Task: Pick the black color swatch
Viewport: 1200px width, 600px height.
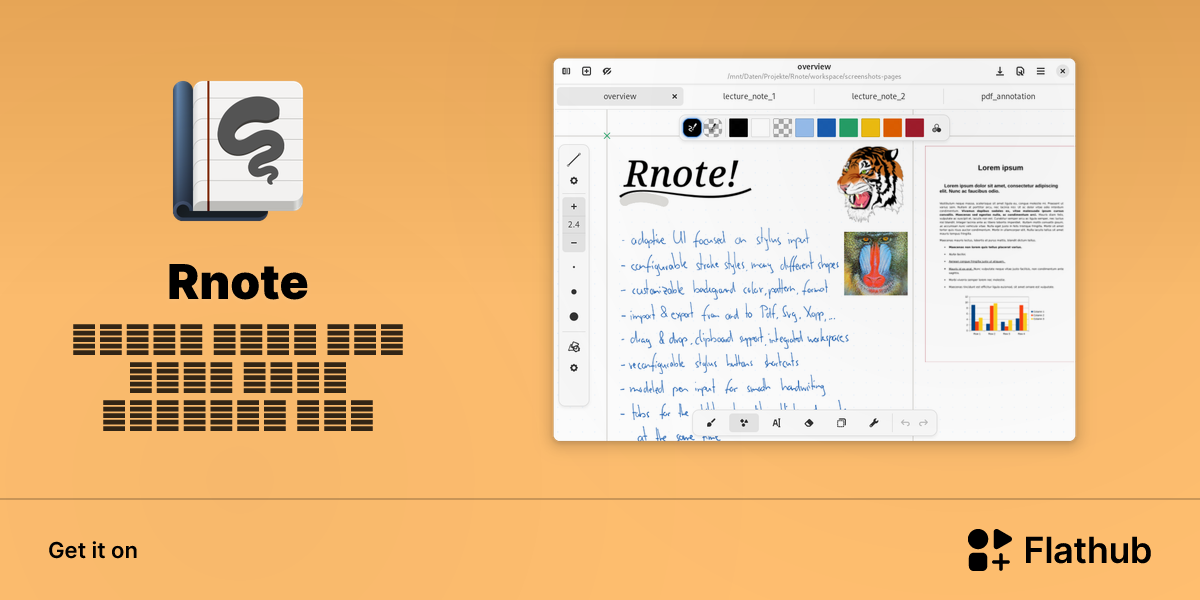Action: tap(738, 127)
